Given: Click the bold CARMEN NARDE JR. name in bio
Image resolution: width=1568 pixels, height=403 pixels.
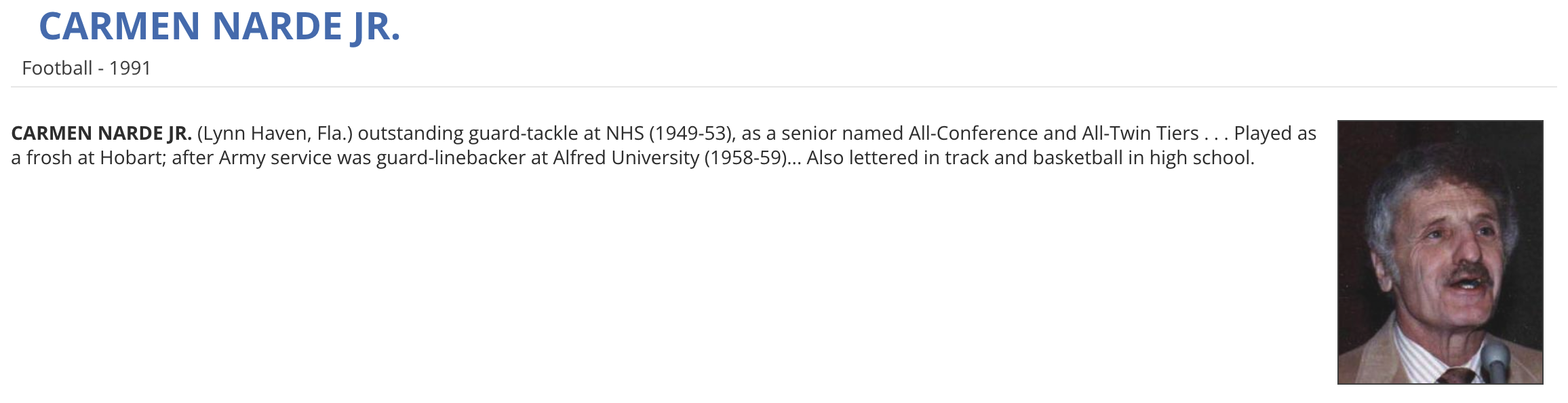Looking at the screenshot, I should pos(101,133).
